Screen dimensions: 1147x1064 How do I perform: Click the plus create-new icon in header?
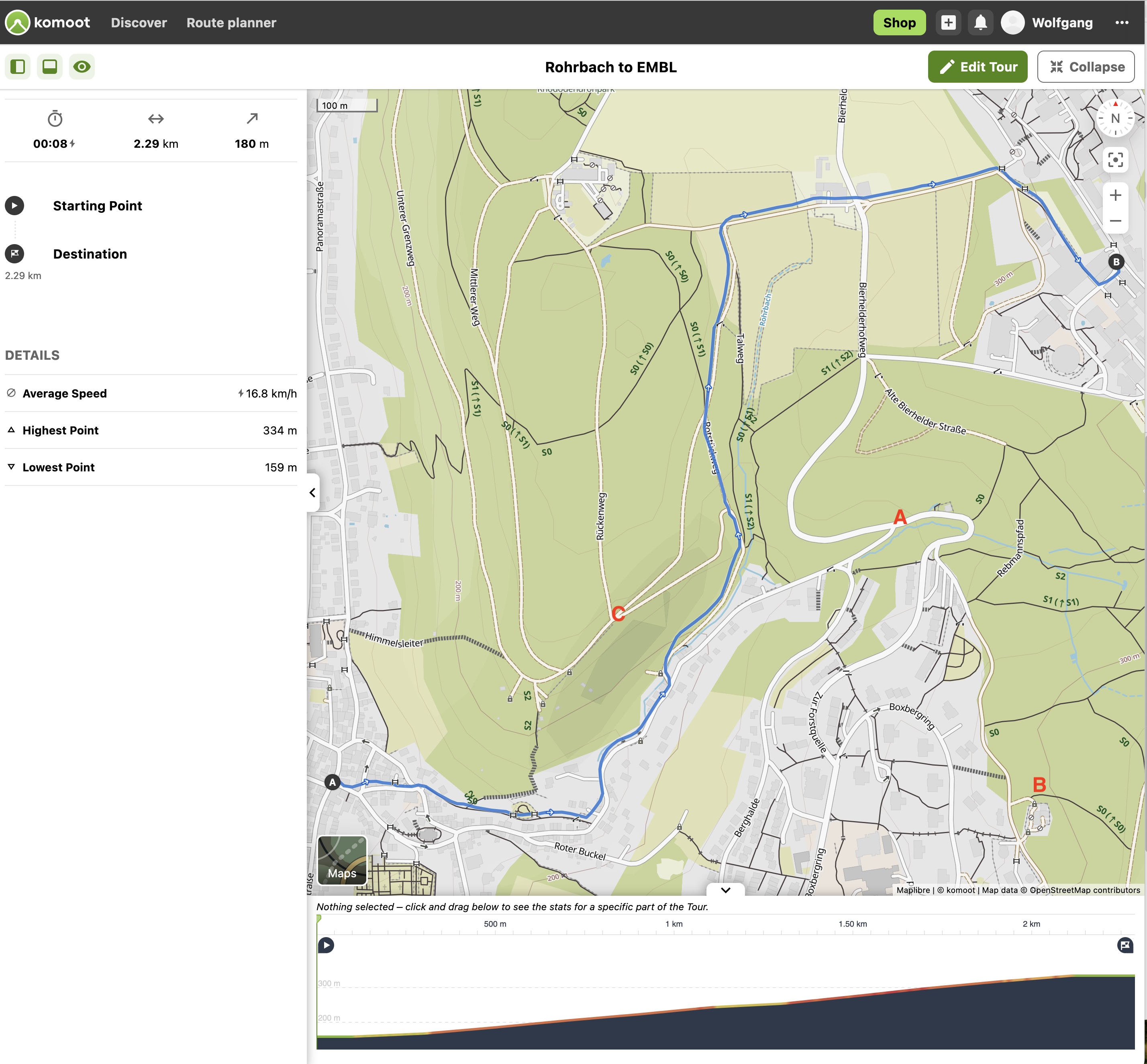pyautogui.click(x=948, y=22)
